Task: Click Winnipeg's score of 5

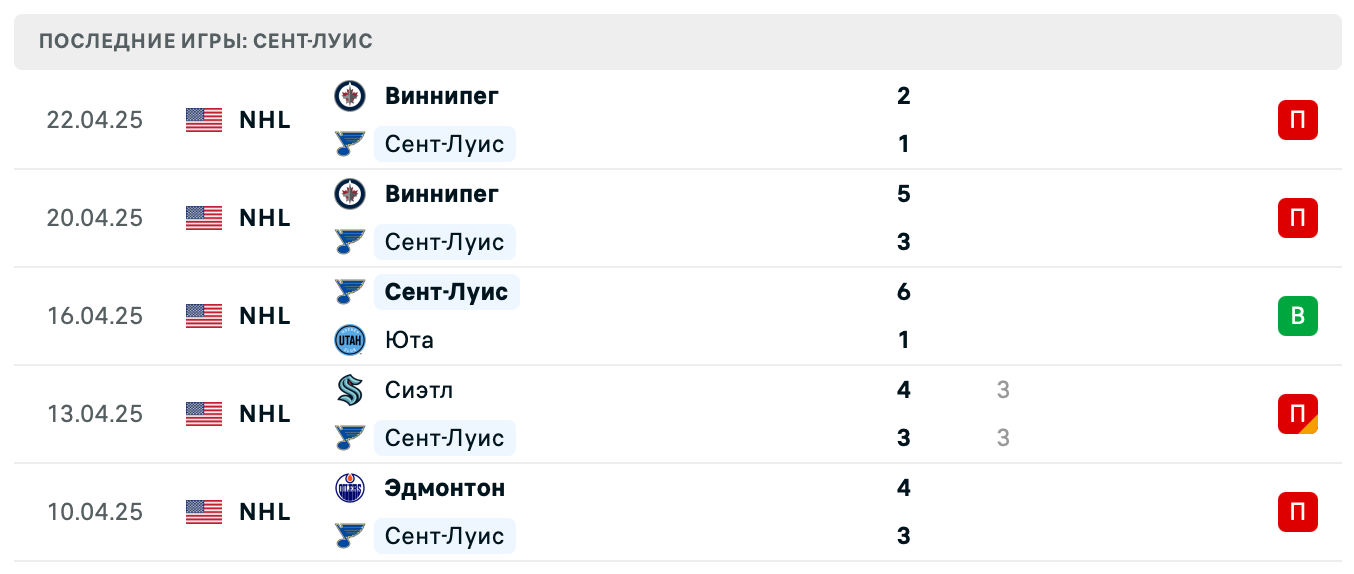Action: pyautogui.click(x=904, y=194)
